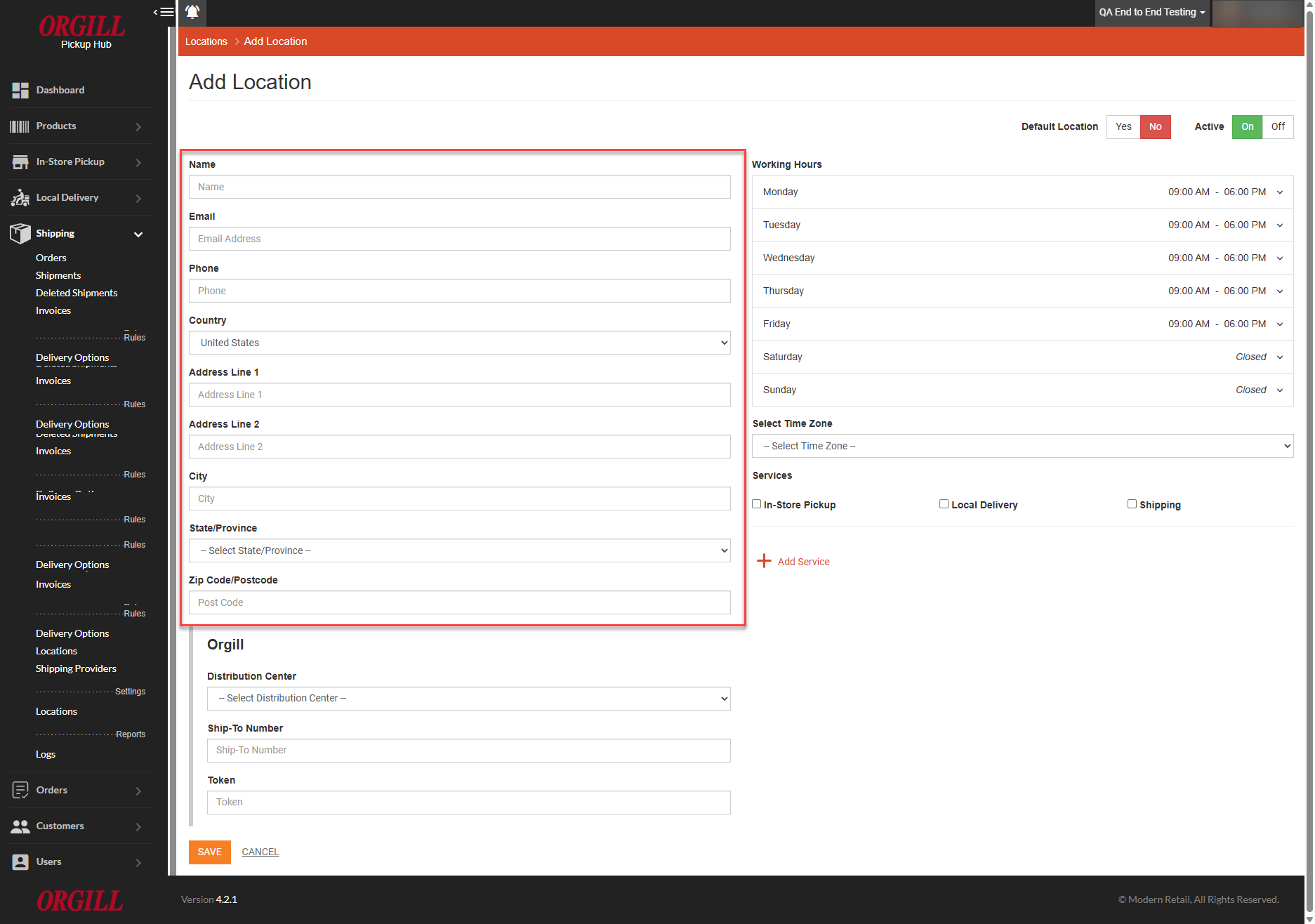Open Dashboard in sidebar
The image size is (1315, 924).
60,90
